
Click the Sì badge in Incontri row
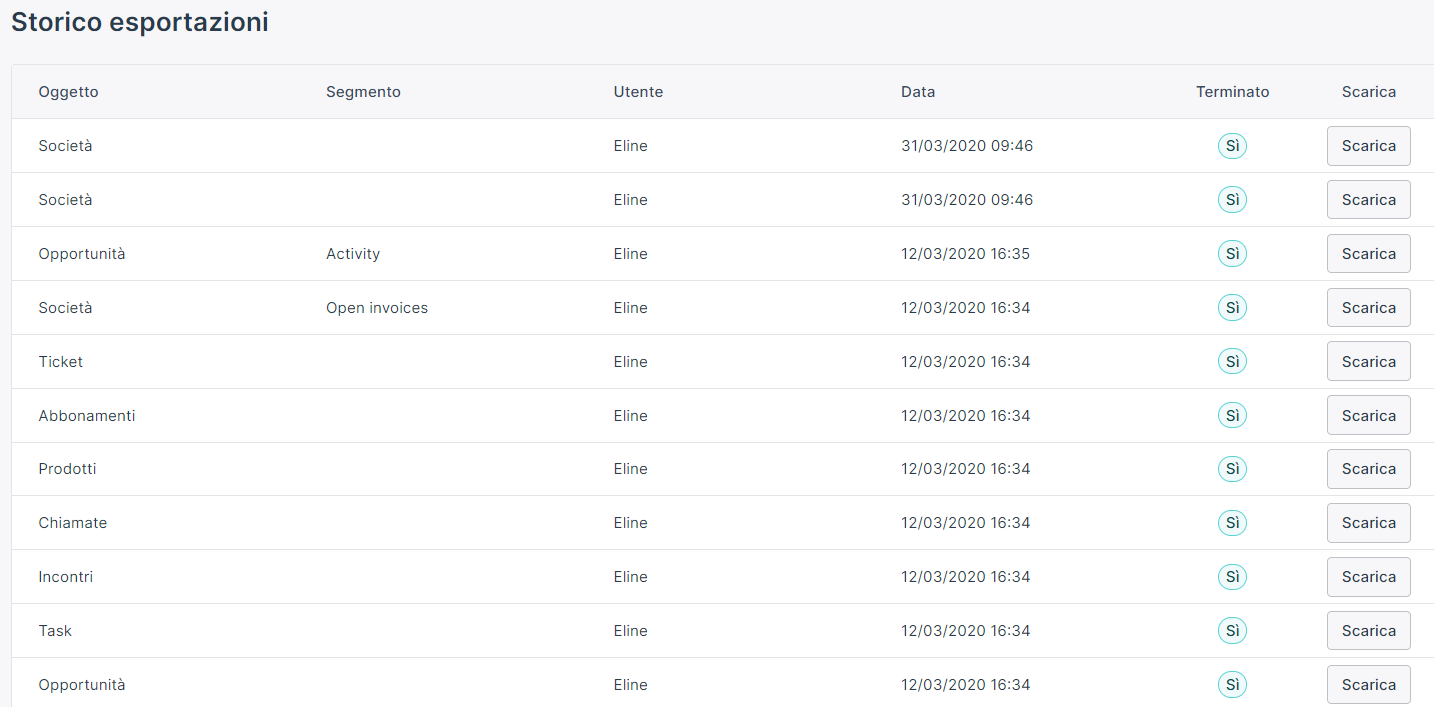(x=1232, y=576)
